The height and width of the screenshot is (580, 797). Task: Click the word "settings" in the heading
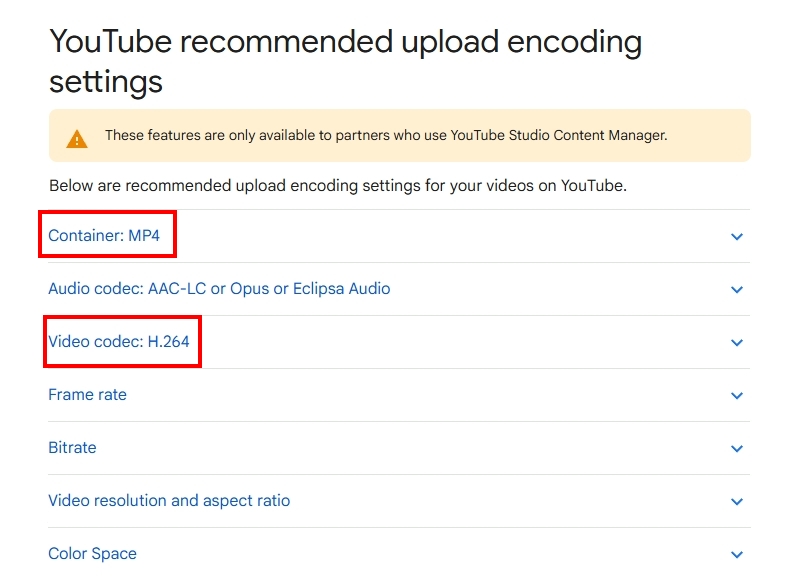point(106,81)
